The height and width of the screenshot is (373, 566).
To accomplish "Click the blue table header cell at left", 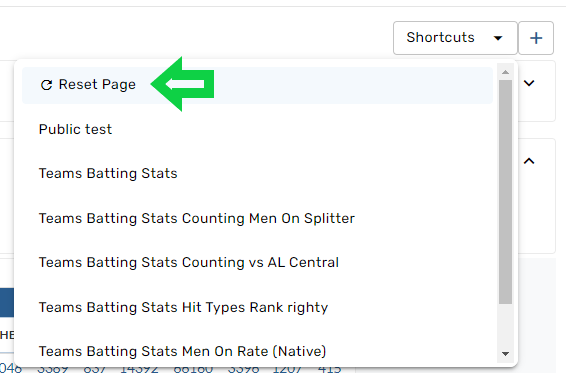I will pyautogui.click(x=7, y=303).
